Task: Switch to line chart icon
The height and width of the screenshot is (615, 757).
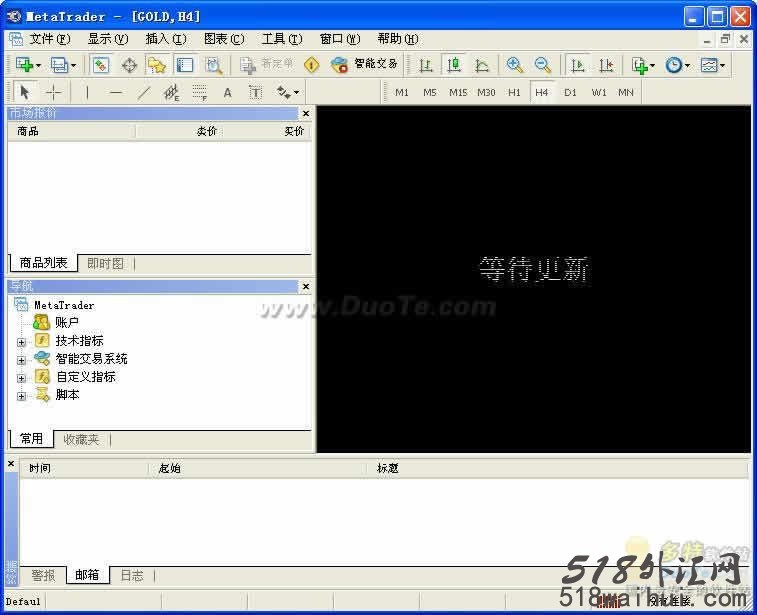Action: click(x=481, y=65)
